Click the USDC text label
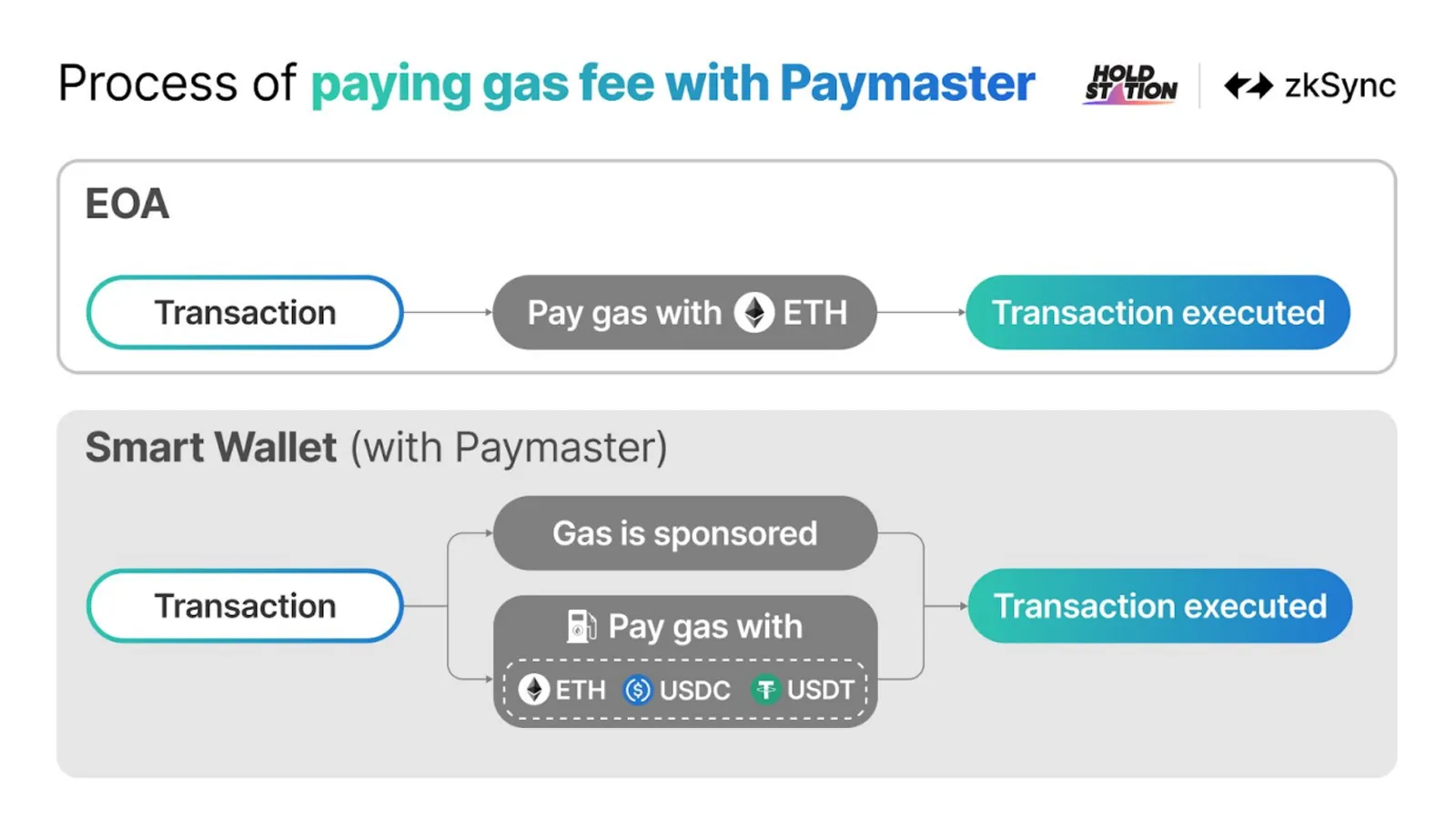This screenshot has width=1456, height=819. [x=694, y=690]
